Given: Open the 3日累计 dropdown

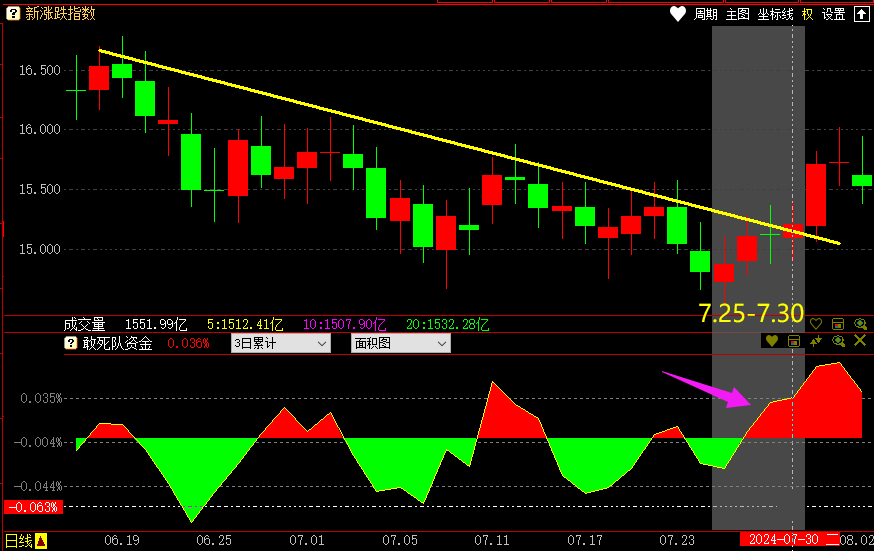Looking at the screenshot, I should point(280,343).
